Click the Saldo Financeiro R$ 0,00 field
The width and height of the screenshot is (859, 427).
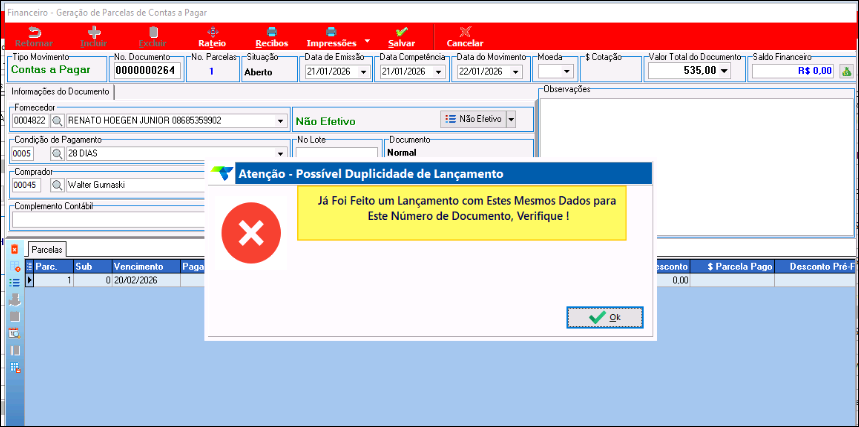point(794,71)
